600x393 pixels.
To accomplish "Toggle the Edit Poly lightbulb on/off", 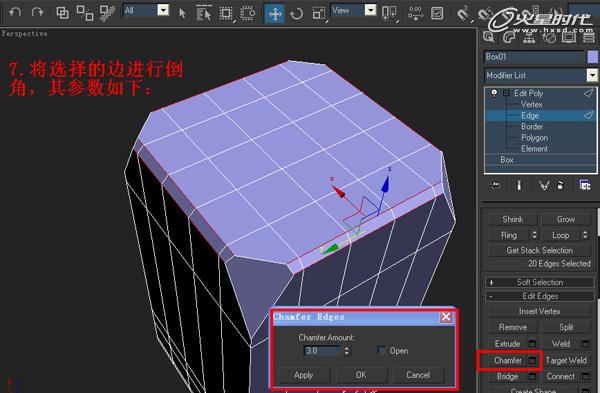I will click(494, 93).
